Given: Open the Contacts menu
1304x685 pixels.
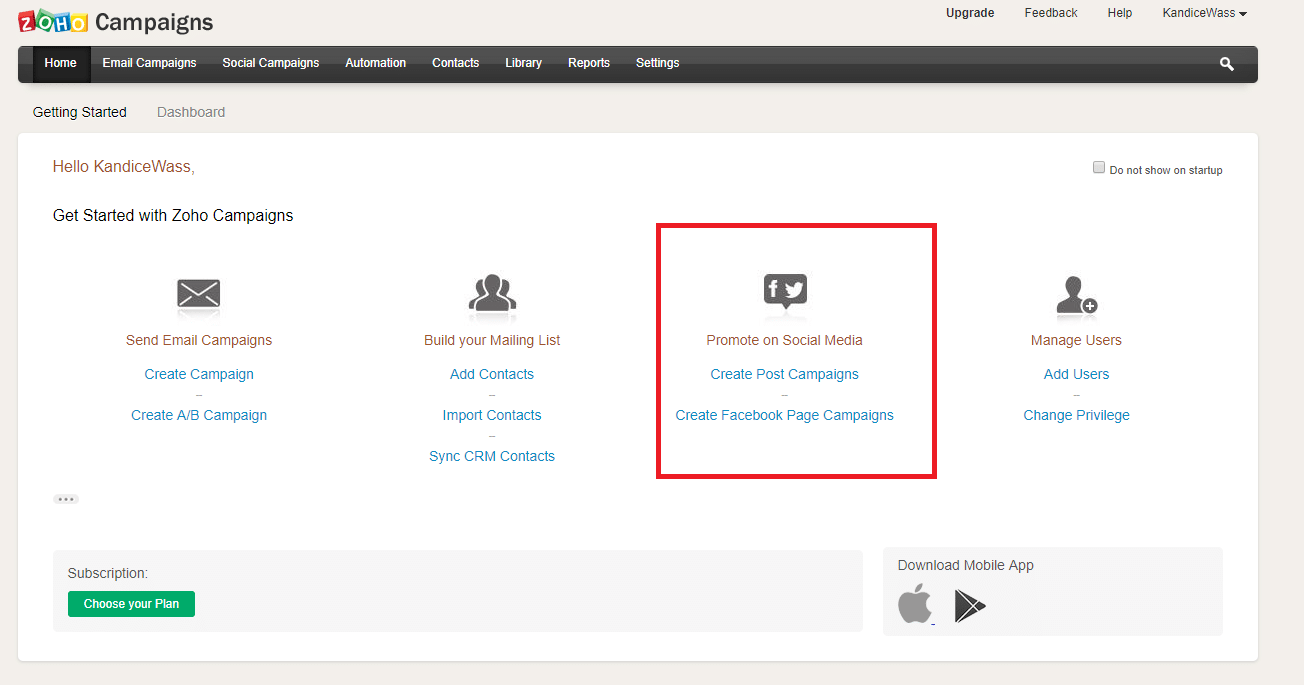Looking at the screenshot, I should pyautogui.click(x=456, y=63).
